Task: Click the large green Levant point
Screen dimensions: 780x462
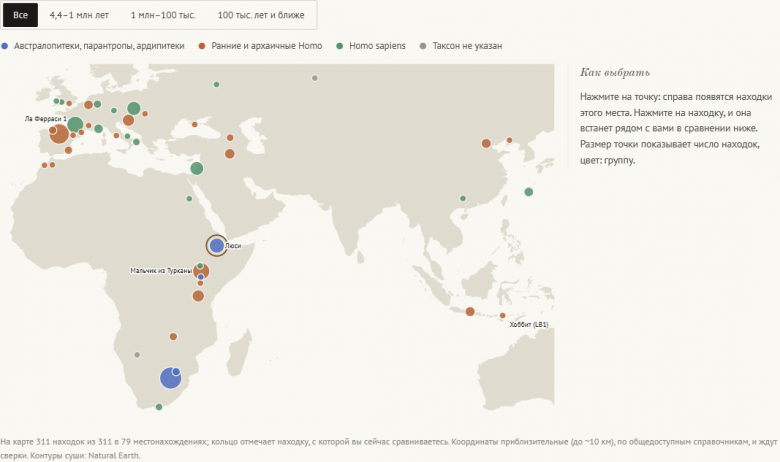Action: [x=197, y=168]
